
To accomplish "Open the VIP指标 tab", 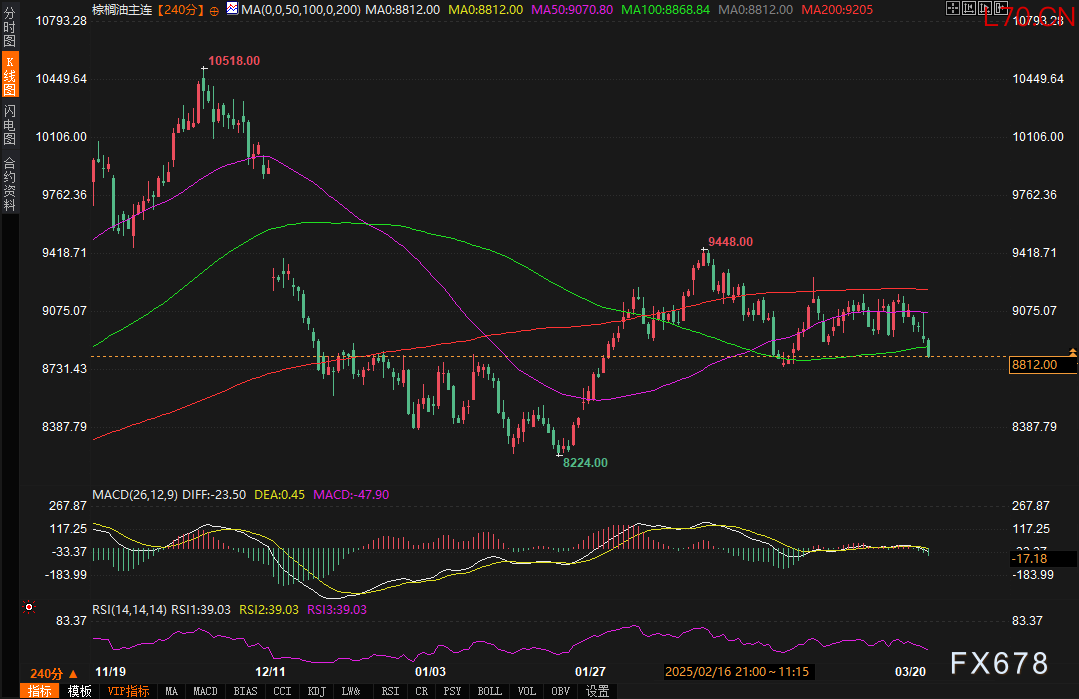I will tap(127, 691).
